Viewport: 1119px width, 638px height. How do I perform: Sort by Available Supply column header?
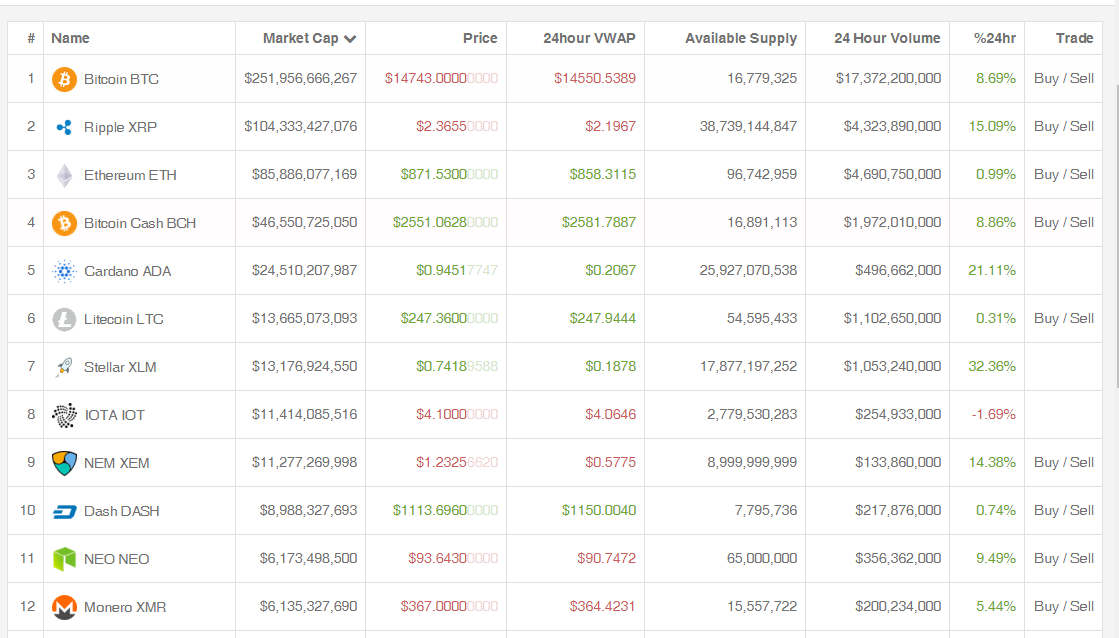(x=741, y=39)
